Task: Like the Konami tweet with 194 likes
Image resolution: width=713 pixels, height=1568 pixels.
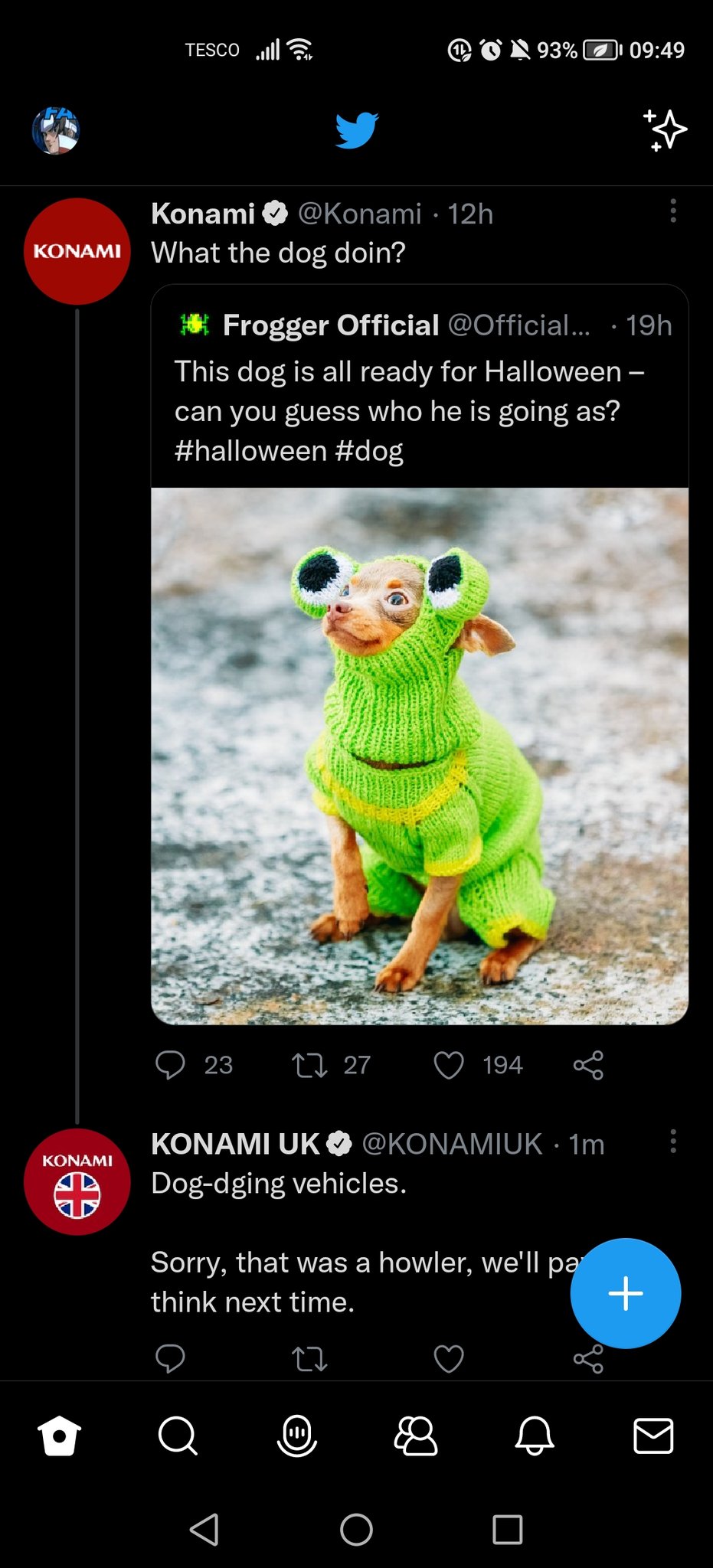Action: coord(449,1065)
